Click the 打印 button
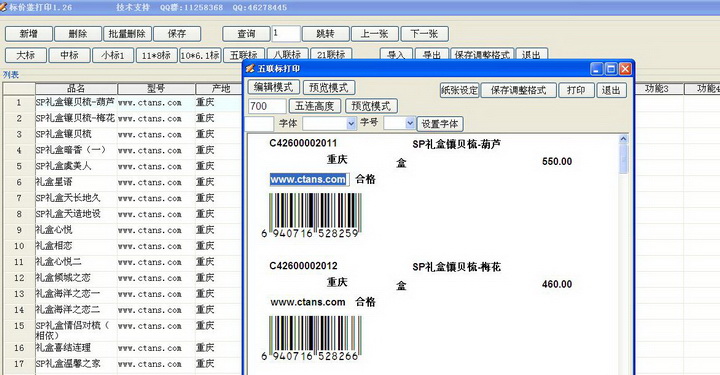 pos(576,90)
